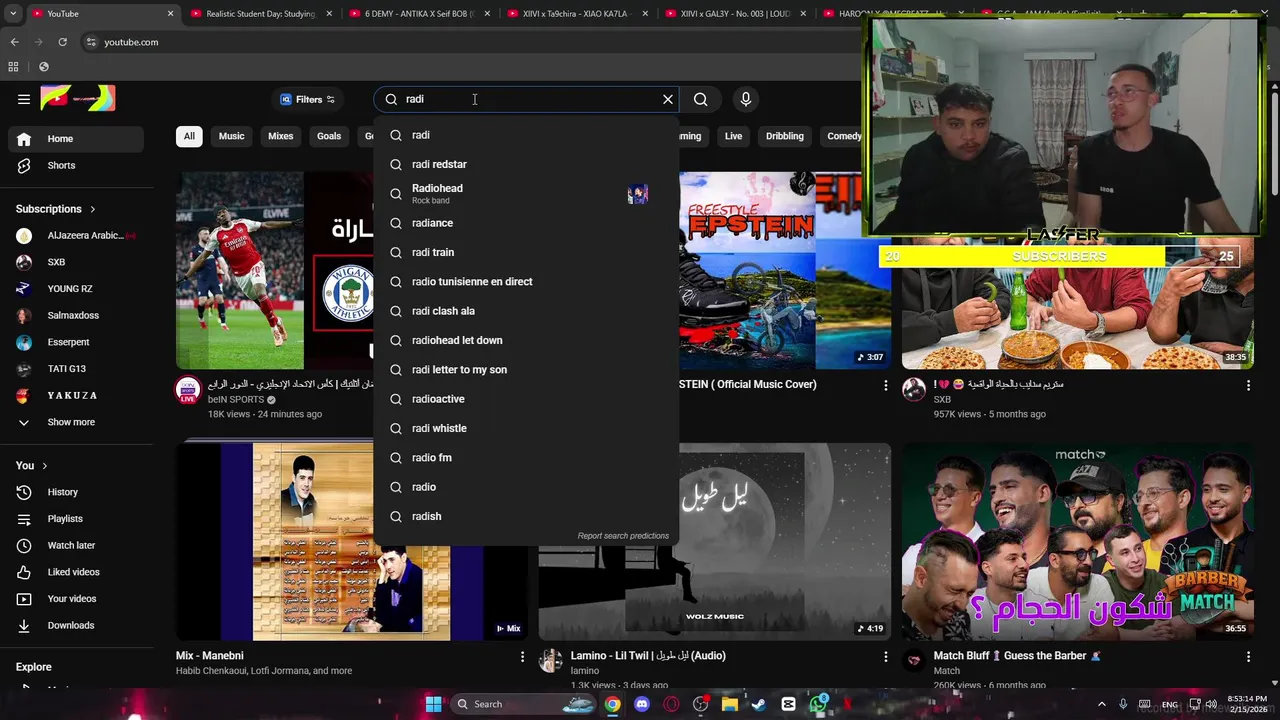The image size is (1280, 720).
Task: Open Your videos
Action: coord(76,599)
